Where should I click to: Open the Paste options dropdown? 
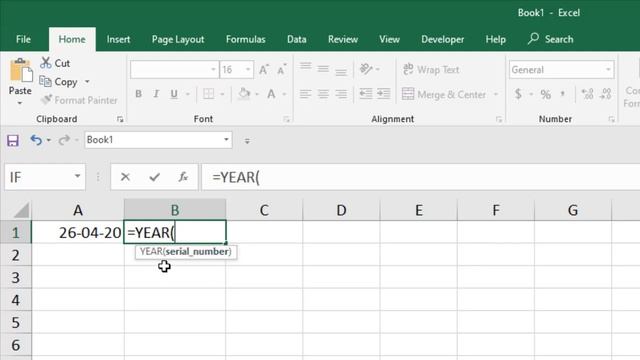(20, 104)
